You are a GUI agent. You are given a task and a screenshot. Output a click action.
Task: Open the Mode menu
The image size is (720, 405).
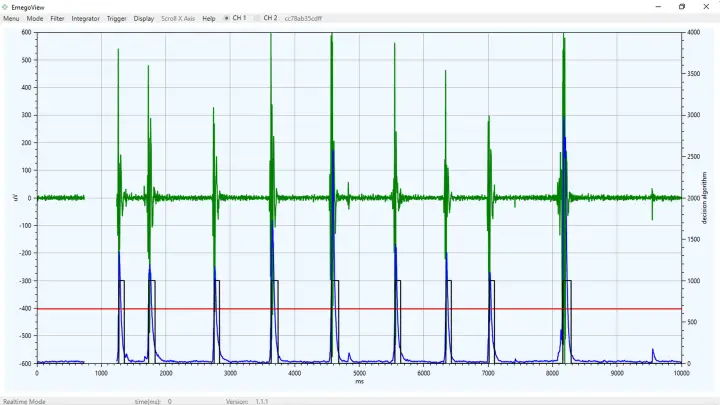coord(35,18)
